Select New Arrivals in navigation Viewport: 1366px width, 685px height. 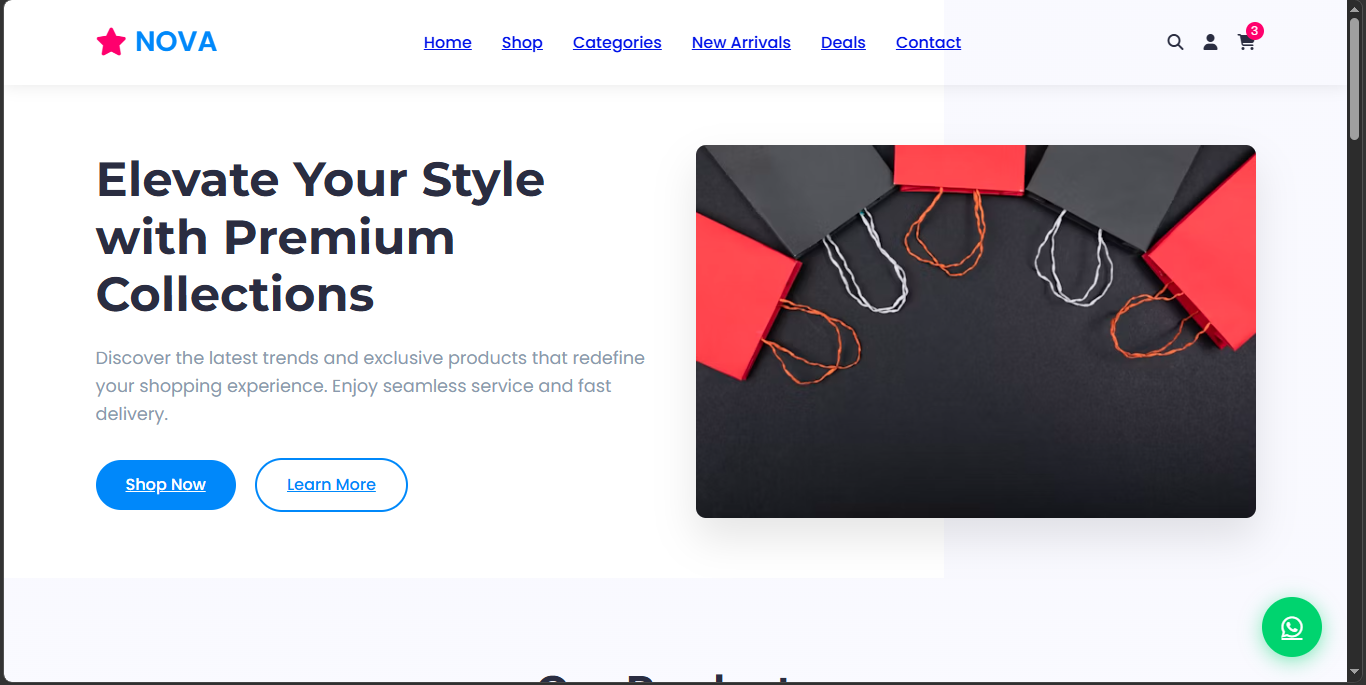741,42
